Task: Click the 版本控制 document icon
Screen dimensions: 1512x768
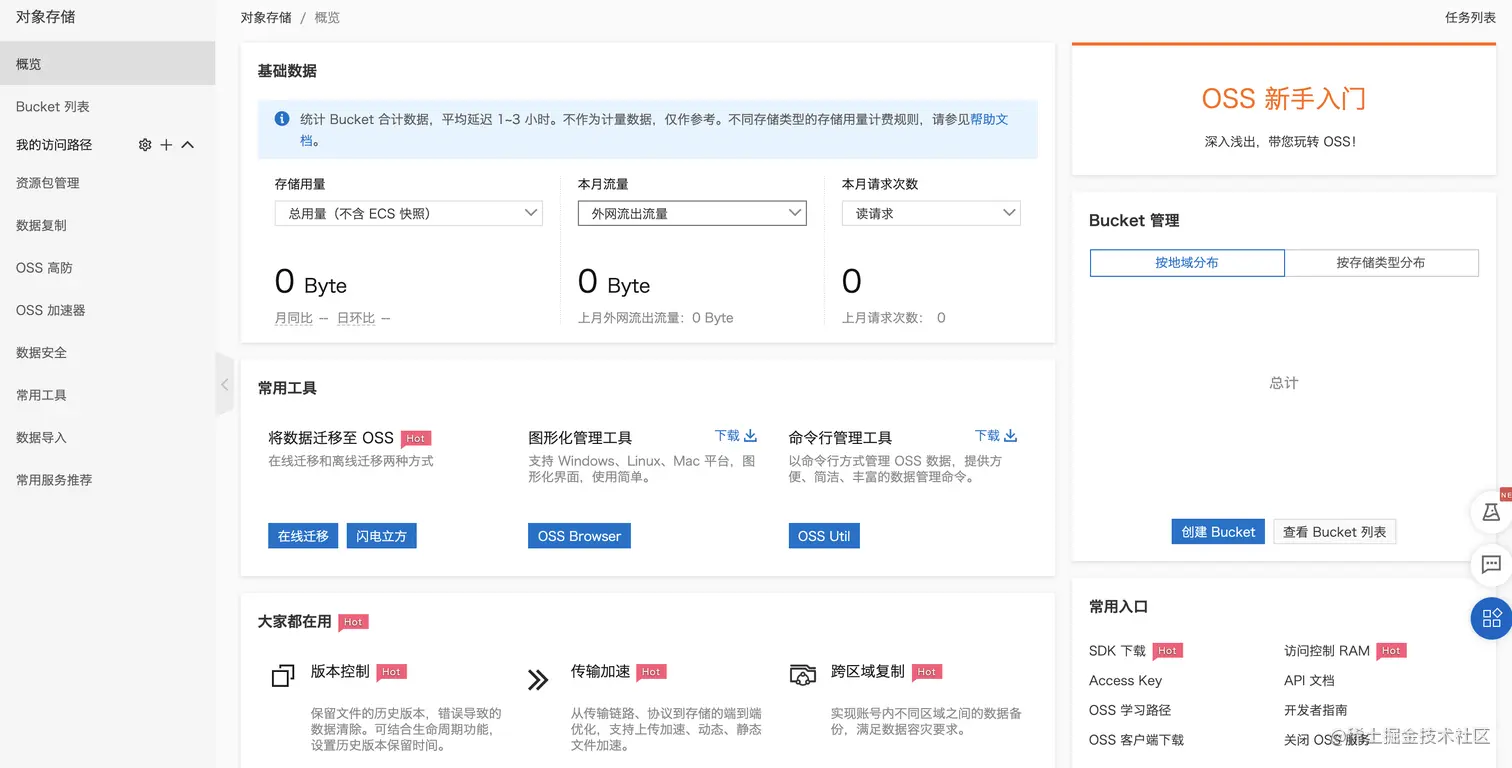Action: 282,677
